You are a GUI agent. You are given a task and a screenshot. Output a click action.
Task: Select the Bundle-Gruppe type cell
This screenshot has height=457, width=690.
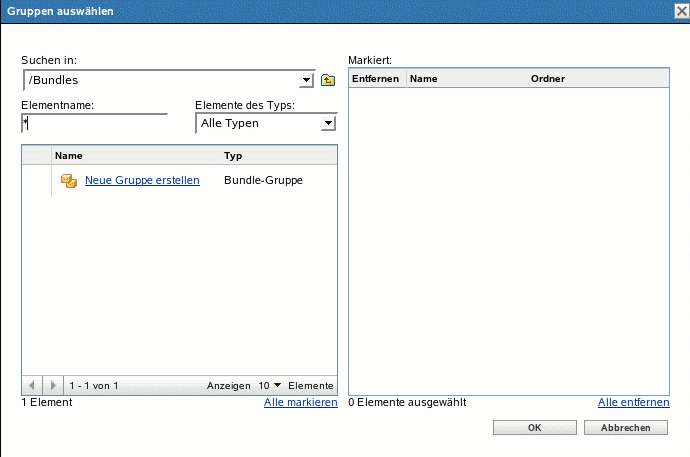pyautogui.click(x=263, y=180)
